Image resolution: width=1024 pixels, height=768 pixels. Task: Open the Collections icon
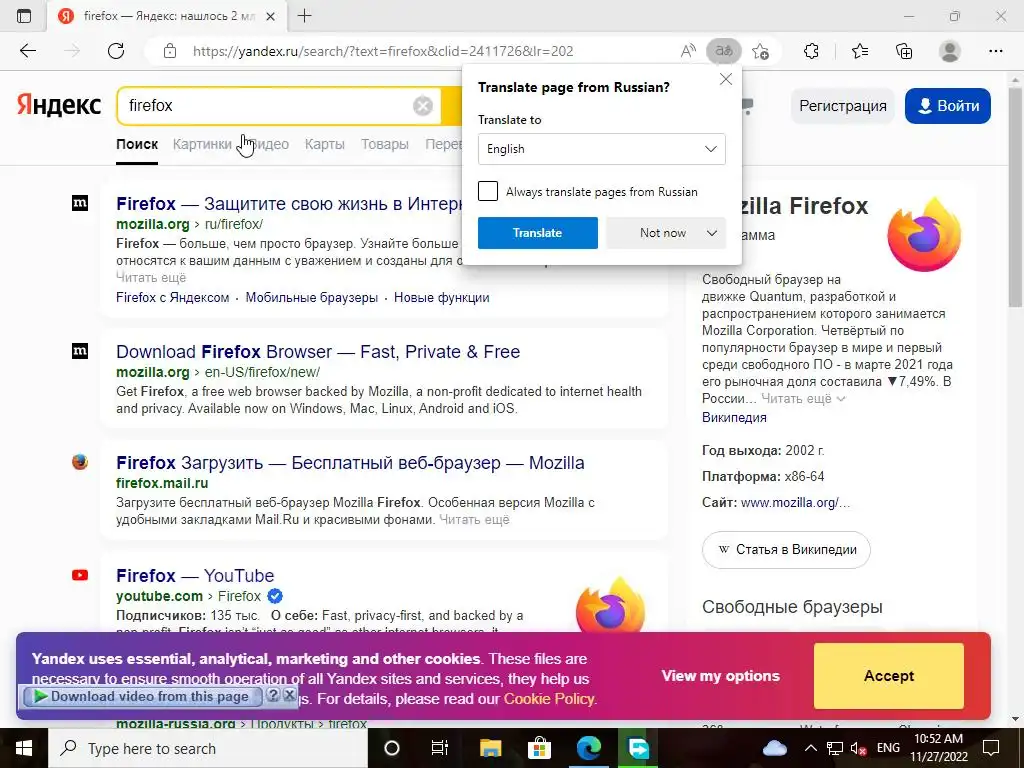(904, 51)
